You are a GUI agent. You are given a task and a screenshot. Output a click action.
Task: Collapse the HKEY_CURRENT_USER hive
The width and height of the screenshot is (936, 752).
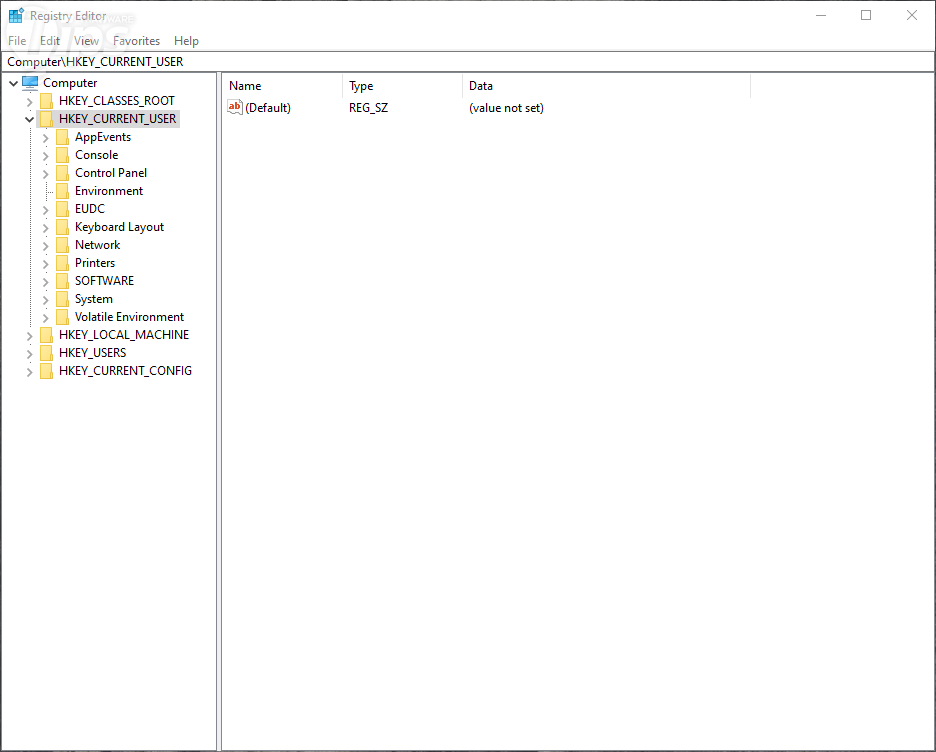click(x=29, y=119)
